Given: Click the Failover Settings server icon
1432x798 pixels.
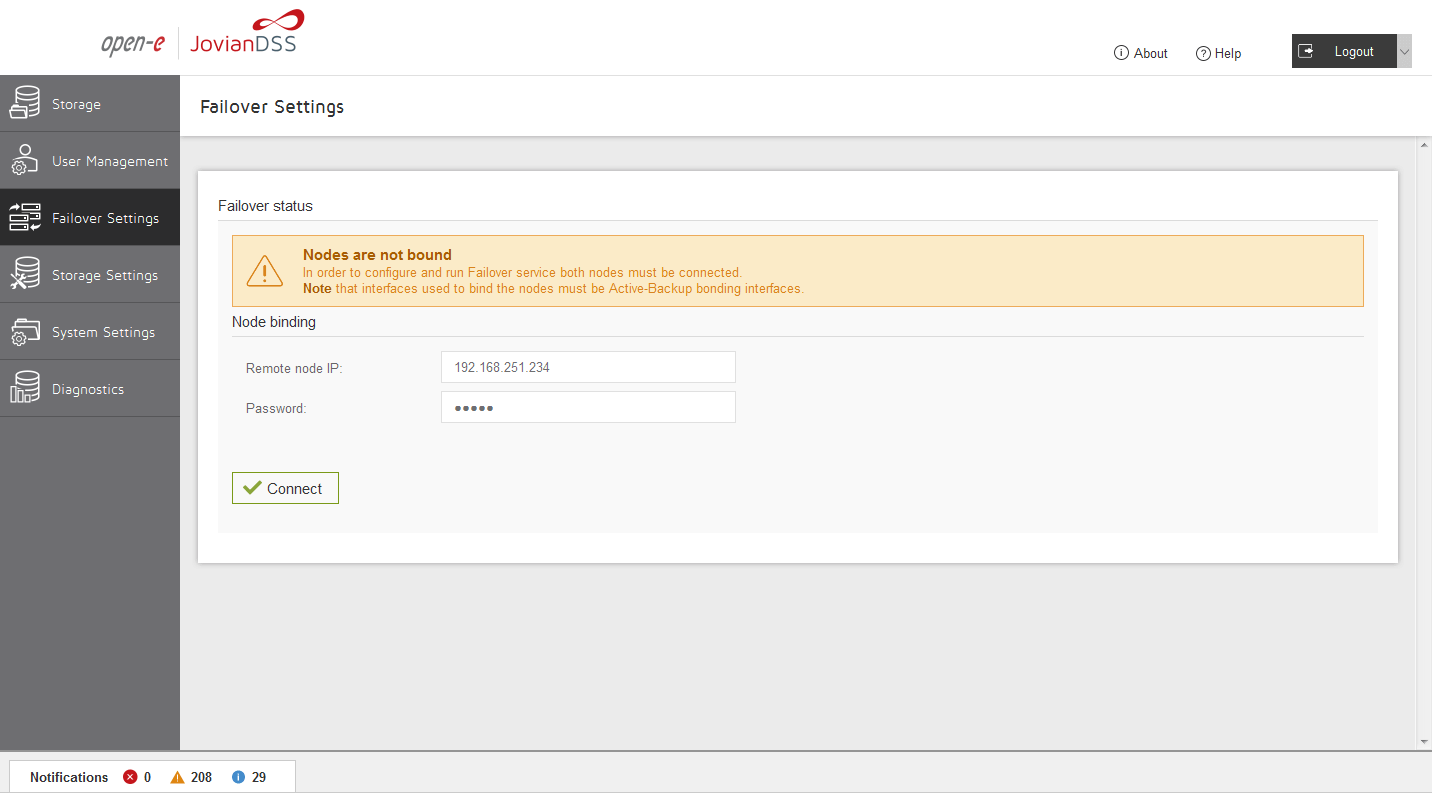Looking at the screenshot, I should click(x=25, y=218).
